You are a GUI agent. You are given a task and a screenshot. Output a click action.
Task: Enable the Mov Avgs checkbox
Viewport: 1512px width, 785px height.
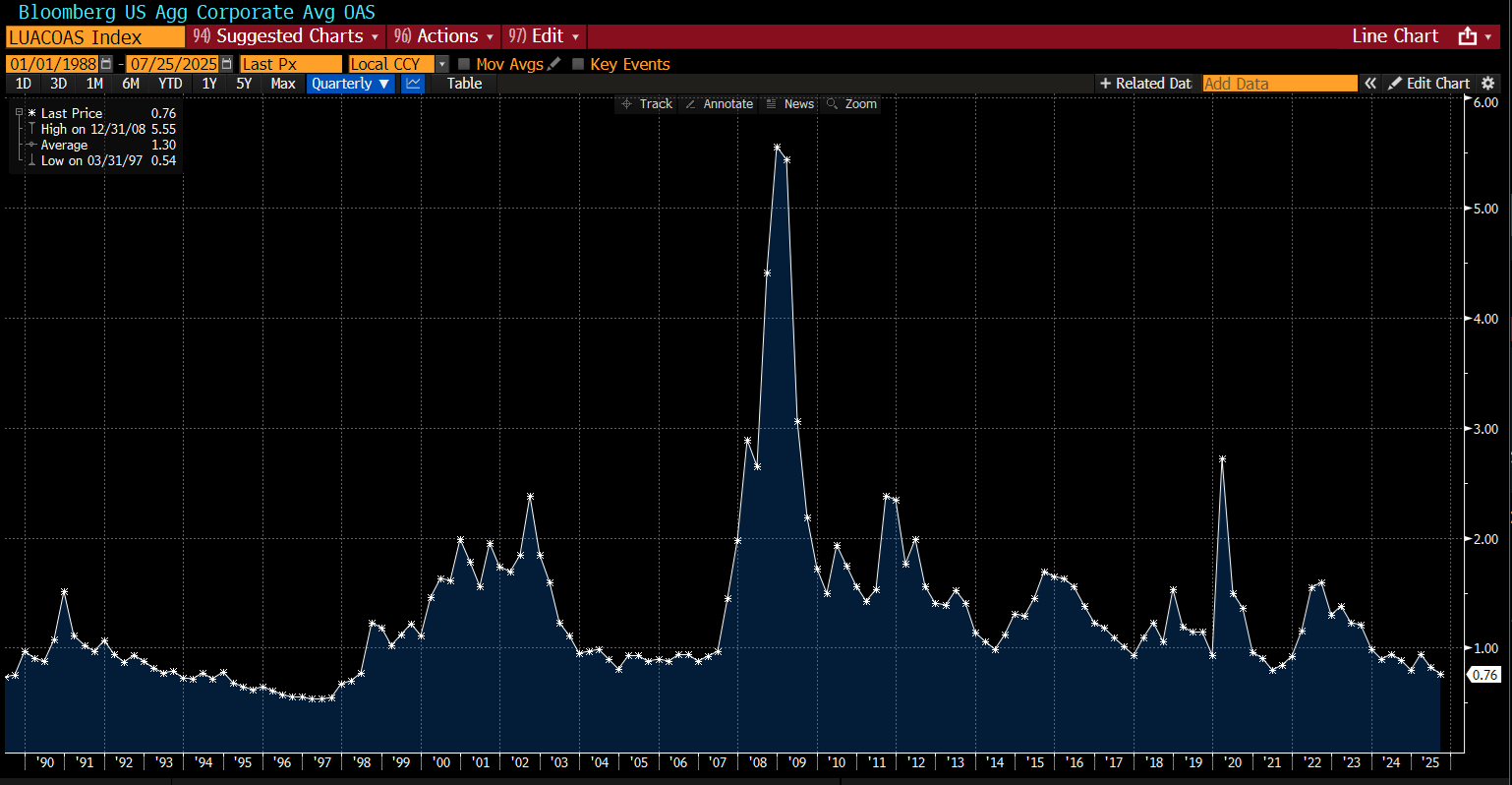(x=464, y=64)
